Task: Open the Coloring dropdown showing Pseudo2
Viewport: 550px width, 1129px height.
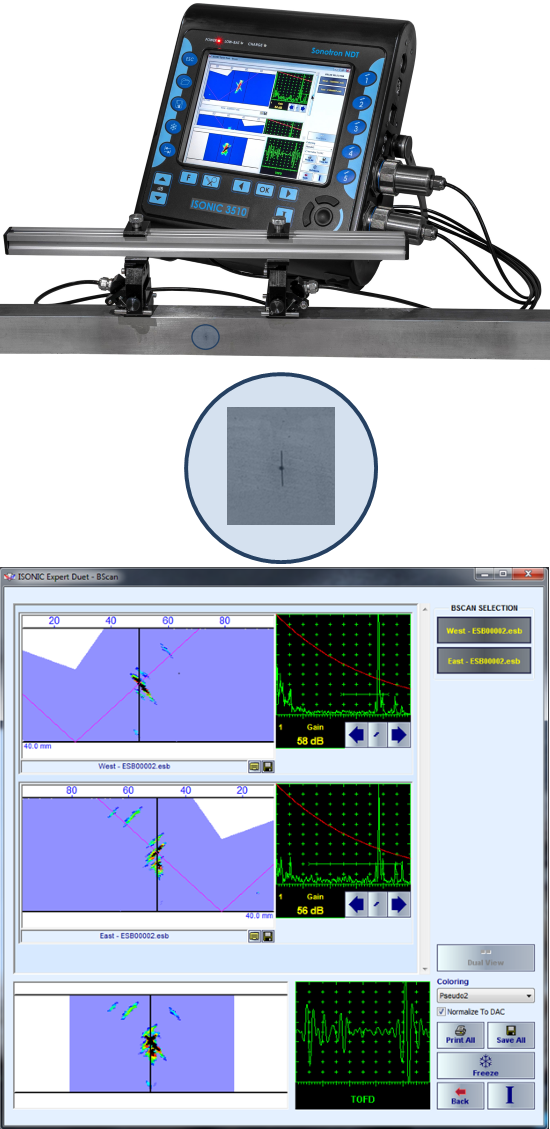Action: coord(486,996)
